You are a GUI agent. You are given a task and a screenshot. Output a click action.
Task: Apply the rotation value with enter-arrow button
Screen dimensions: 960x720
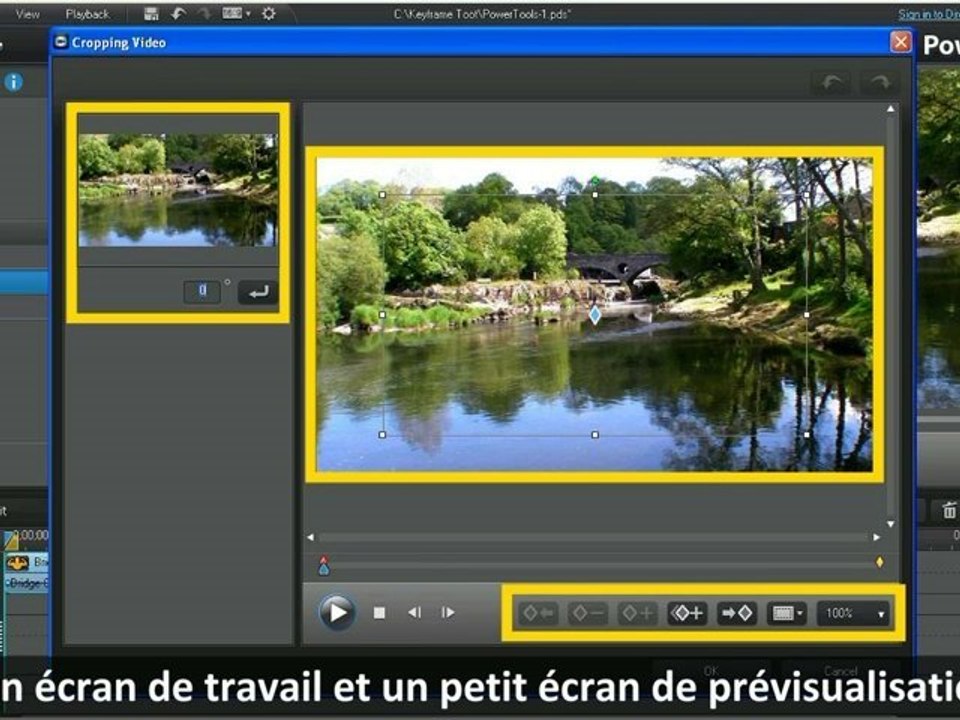(258, 292)
